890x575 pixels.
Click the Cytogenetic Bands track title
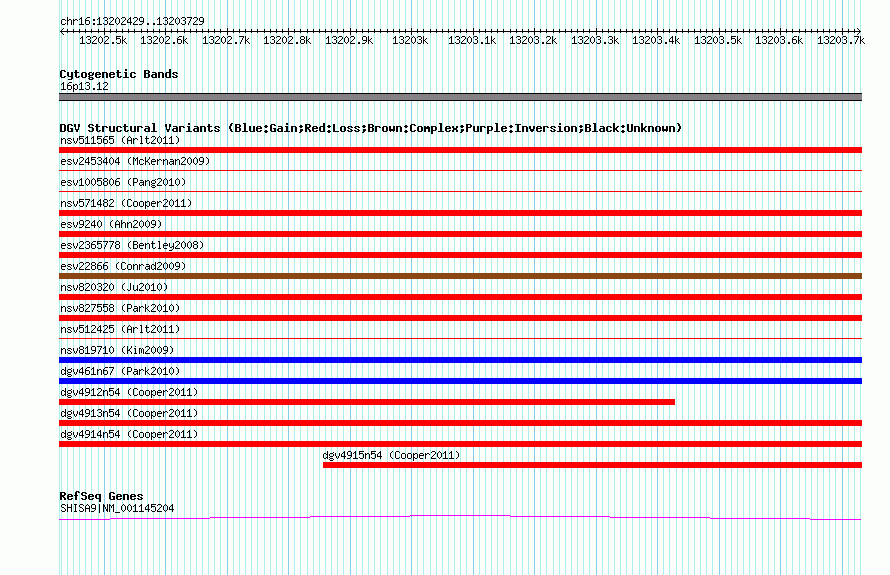(119, 74)
